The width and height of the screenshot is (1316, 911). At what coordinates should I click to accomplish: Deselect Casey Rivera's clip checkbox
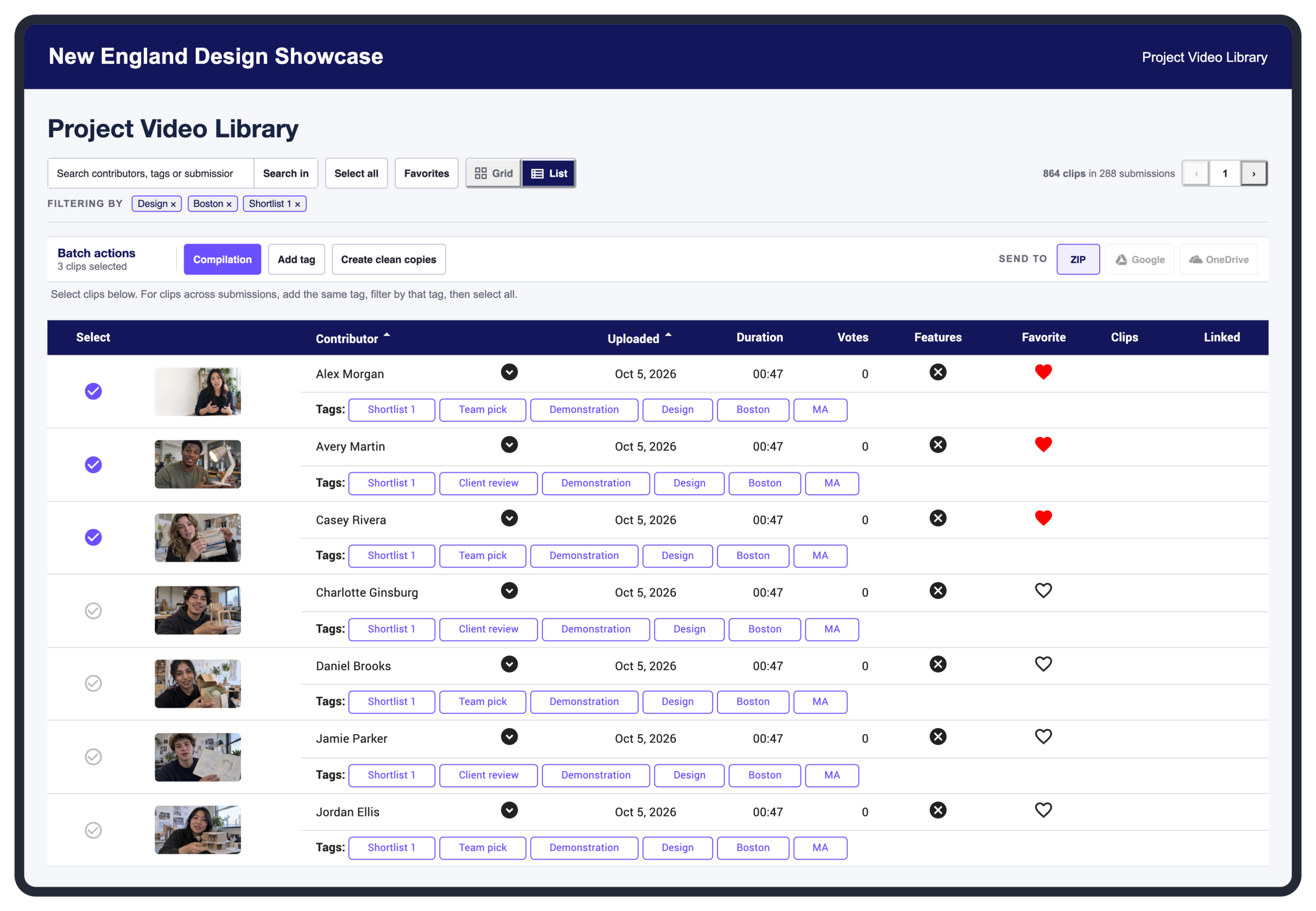(x=93, y=537)
